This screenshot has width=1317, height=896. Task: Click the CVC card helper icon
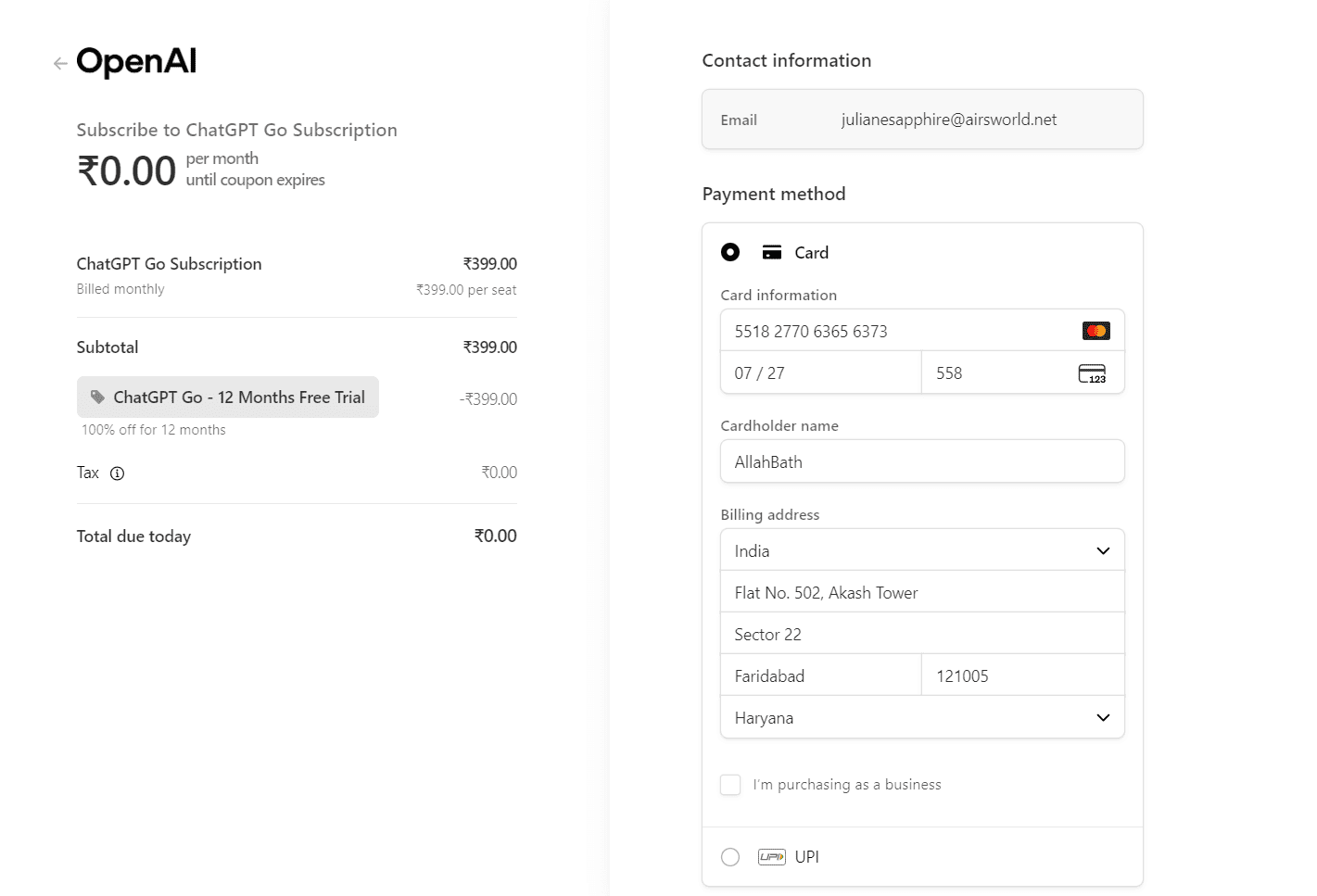1092,373
